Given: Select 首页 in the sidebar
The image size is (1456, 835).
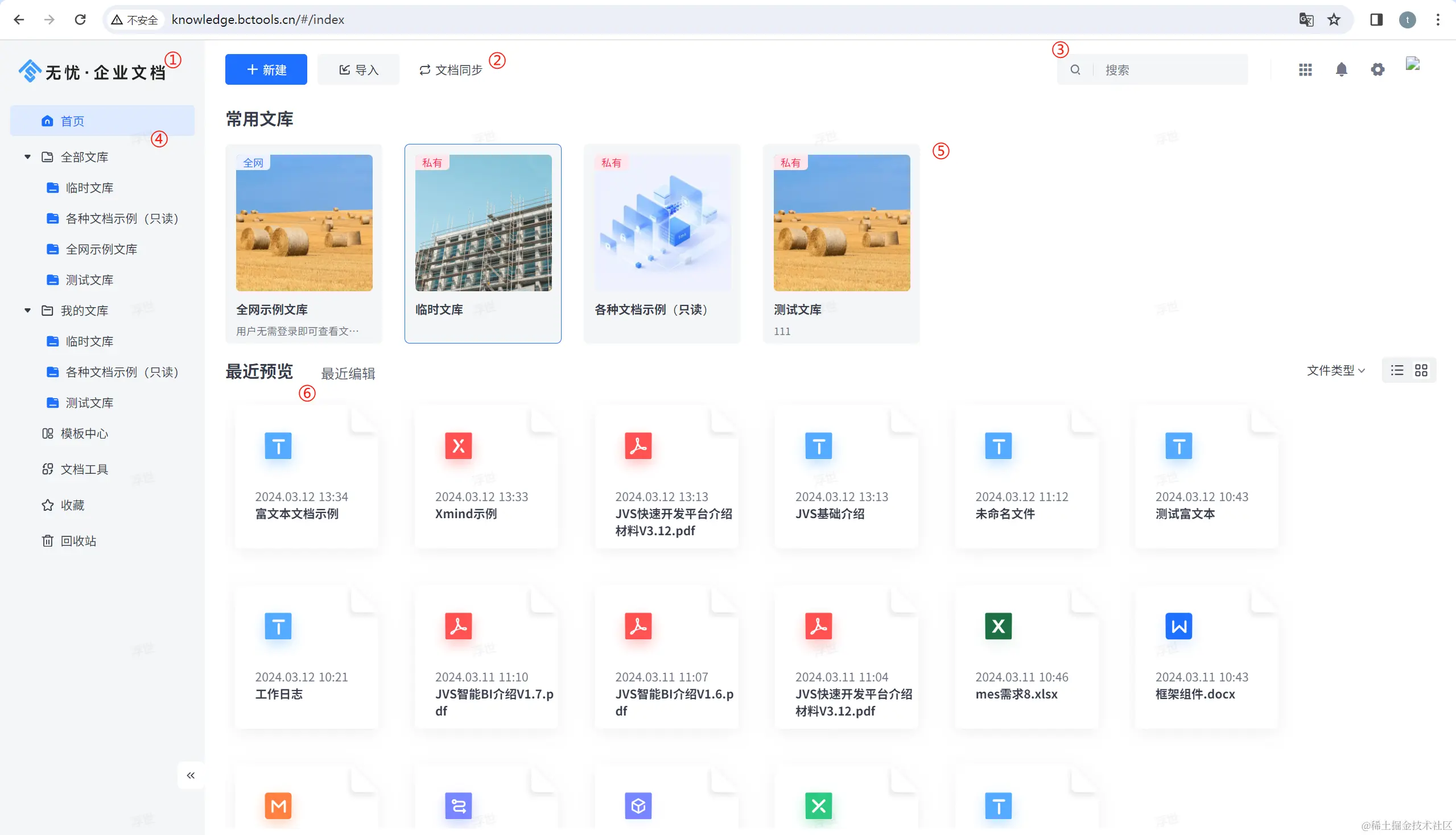Looking at the screenshot, I should [x=72, y=121].
